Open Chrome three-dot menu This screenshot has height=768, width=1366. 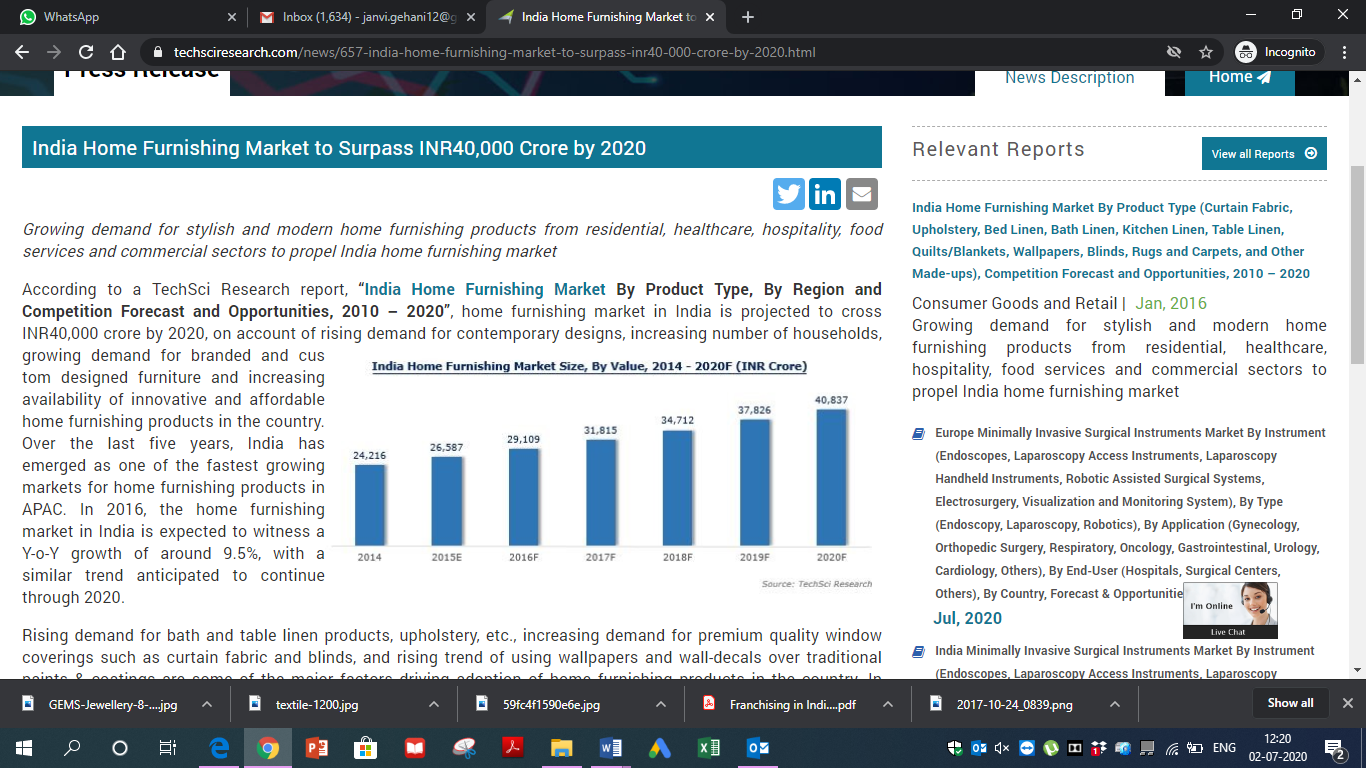pos(1345,52)
